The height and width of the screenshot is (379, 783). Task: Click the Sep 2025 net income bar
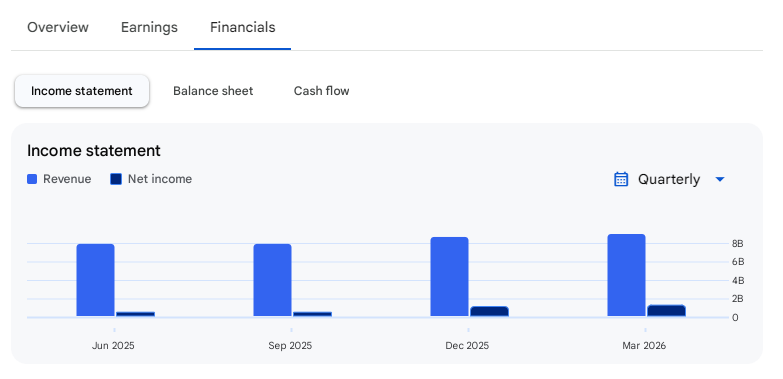tap(312, 314)
